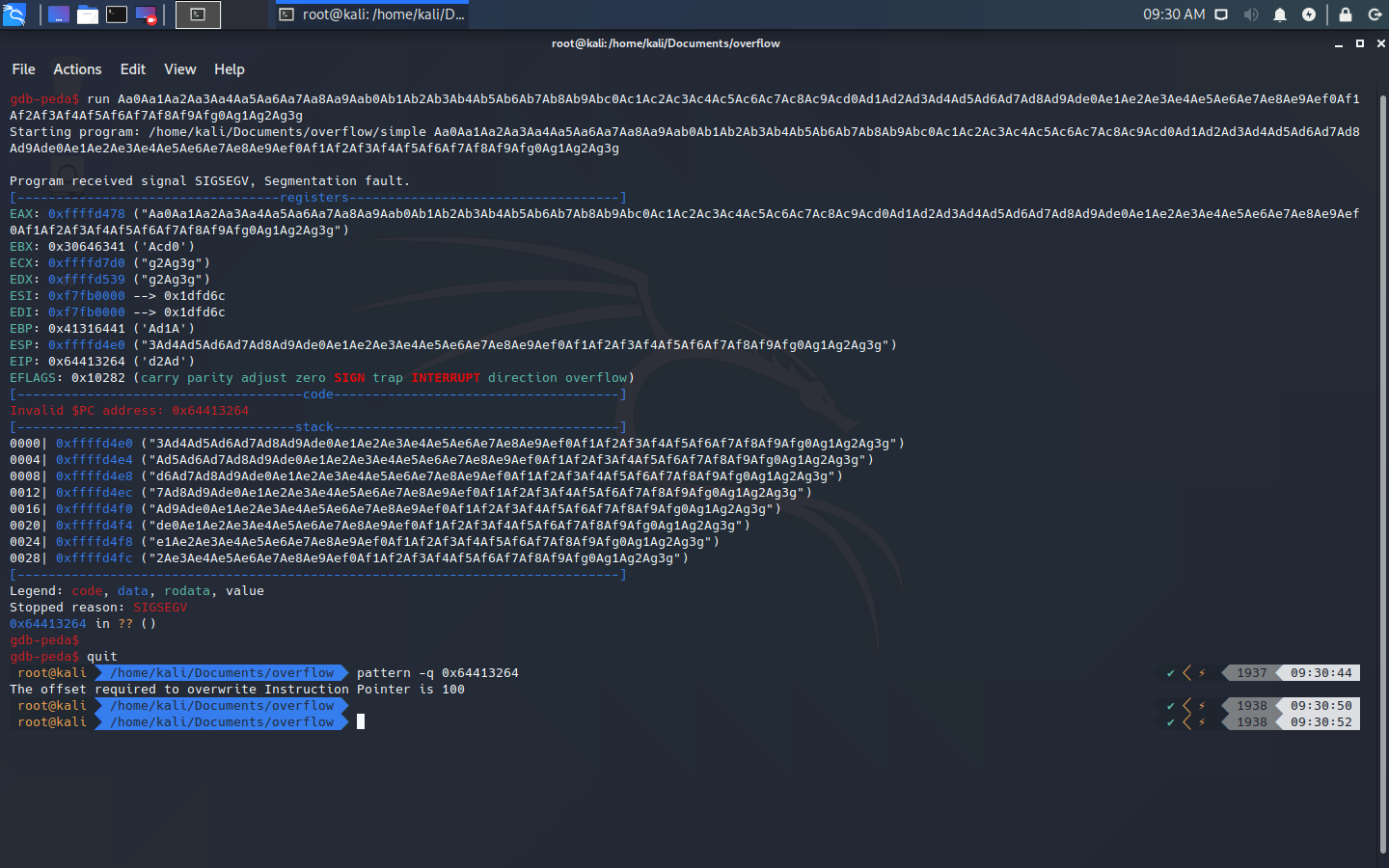Close the terminal window

(x=1380, y=43)
